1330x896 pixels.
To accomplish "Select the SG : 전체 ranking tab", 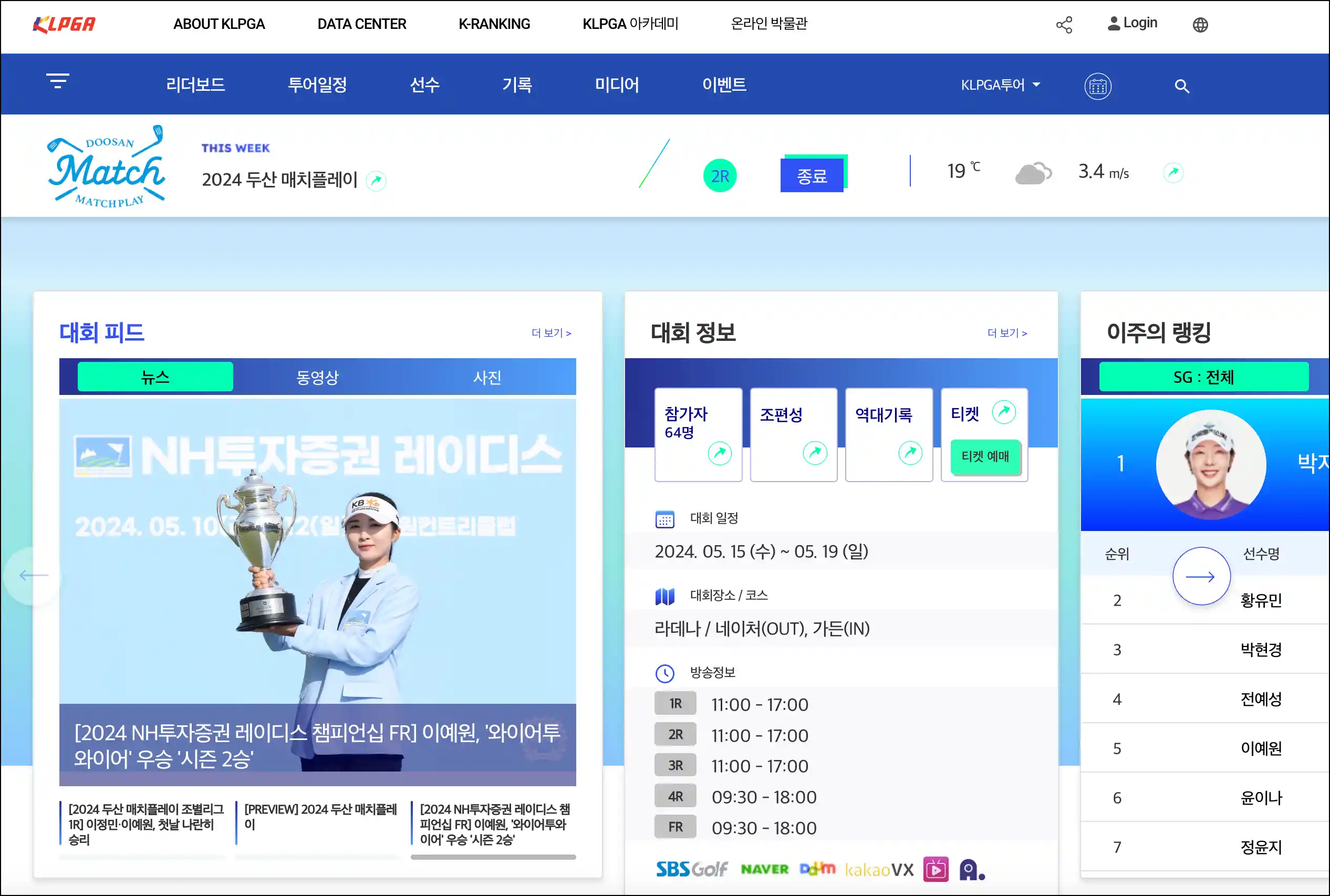I will [1204, 377].
